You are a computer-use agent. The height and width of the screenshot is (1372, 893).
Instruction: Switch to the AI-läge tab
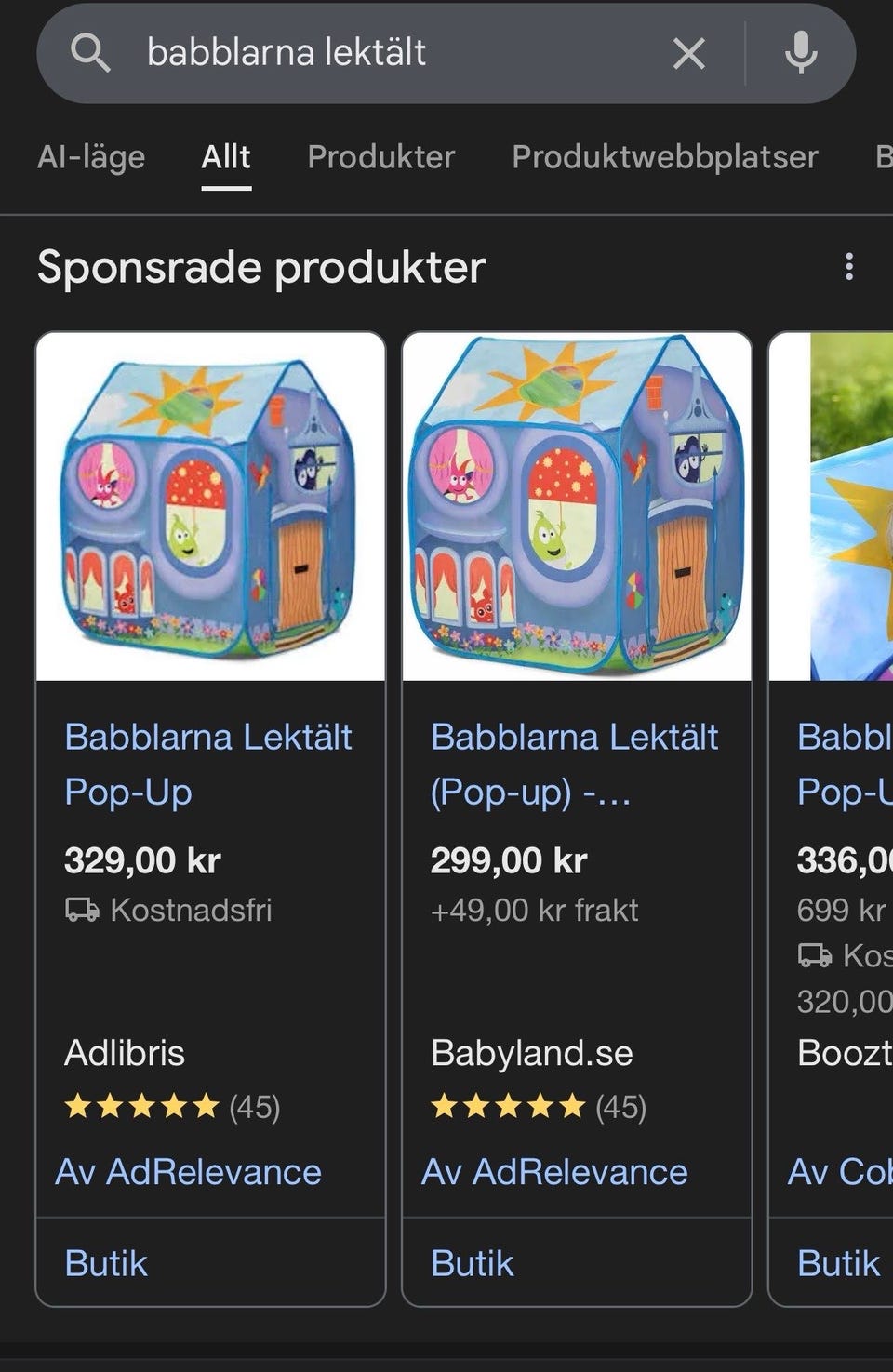click(91, 157)
